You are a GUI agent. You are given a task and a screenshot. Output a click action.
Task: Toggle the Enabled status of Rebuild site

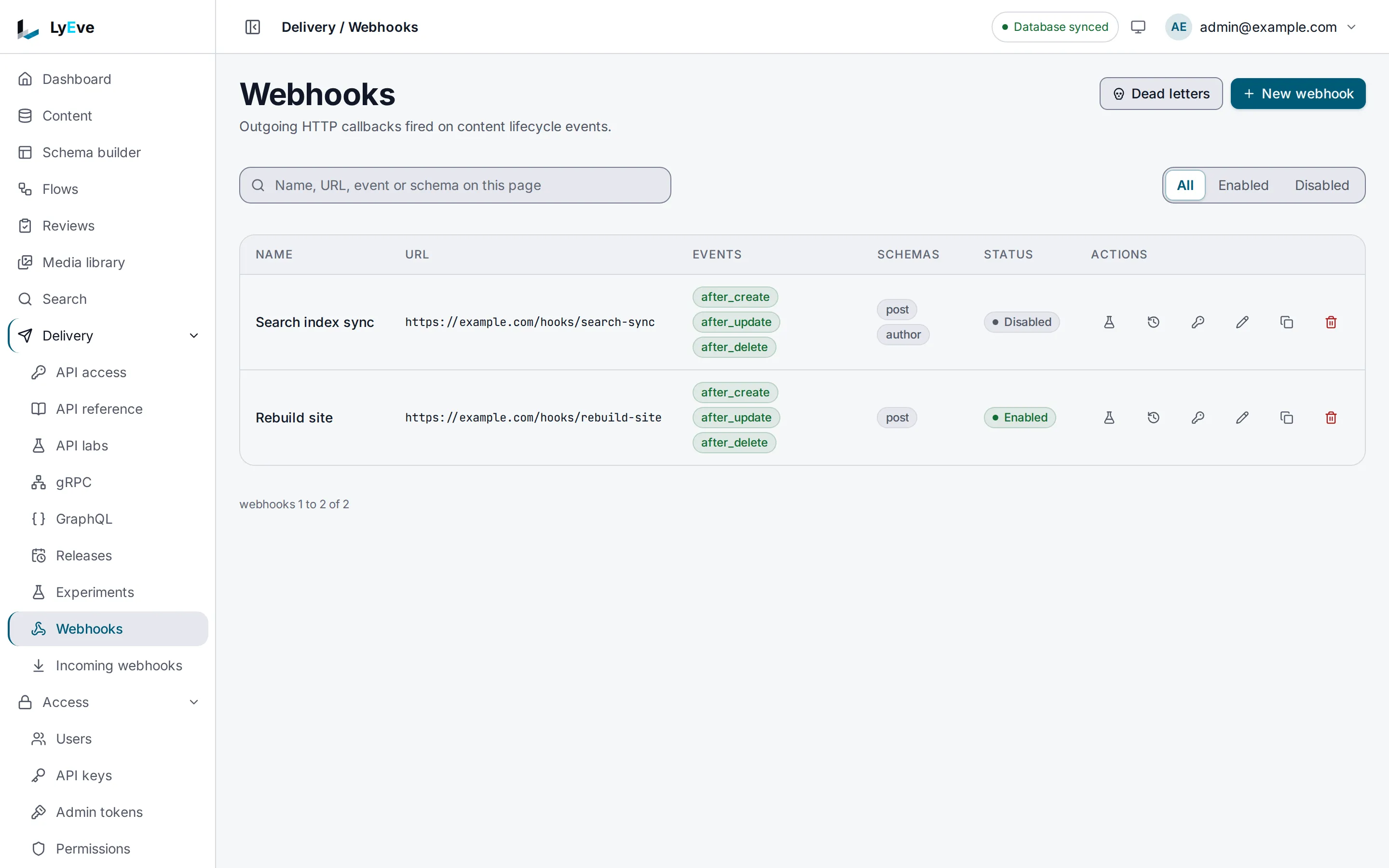click(1020, 417)
